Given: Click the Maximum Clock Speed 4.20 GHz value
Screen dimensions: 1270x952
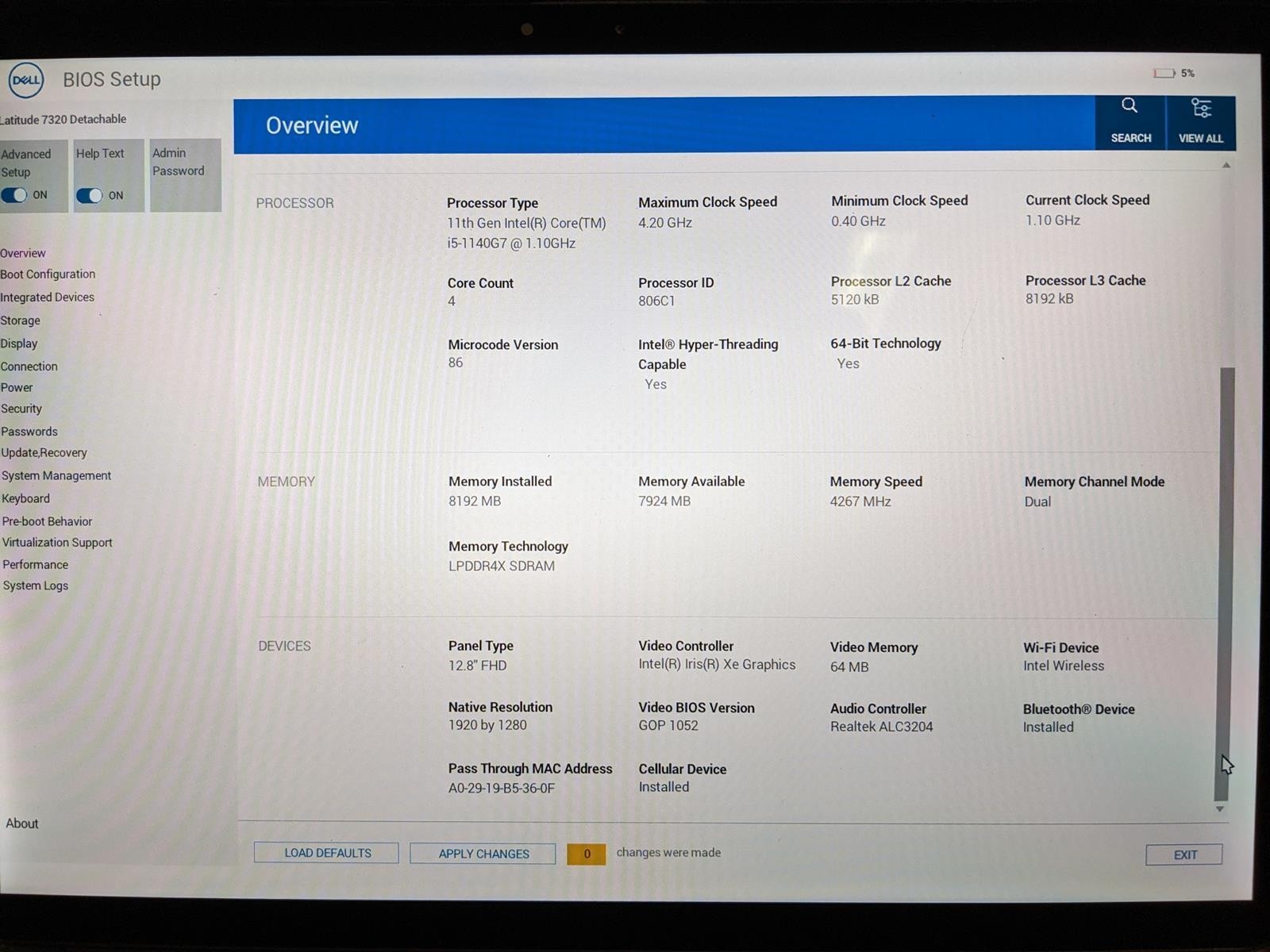Looking at the screenshot, I should pos(665,223).
